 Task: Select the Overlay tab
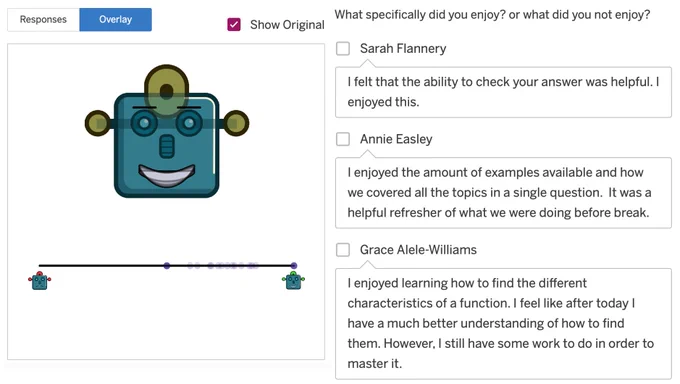(x=115, y=20)
